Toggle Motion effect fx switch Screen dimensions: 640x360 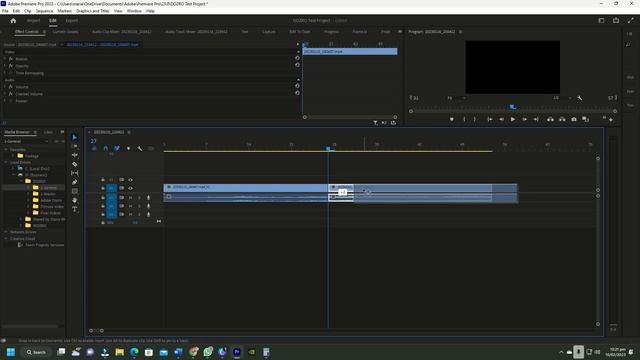coord(11,59)
